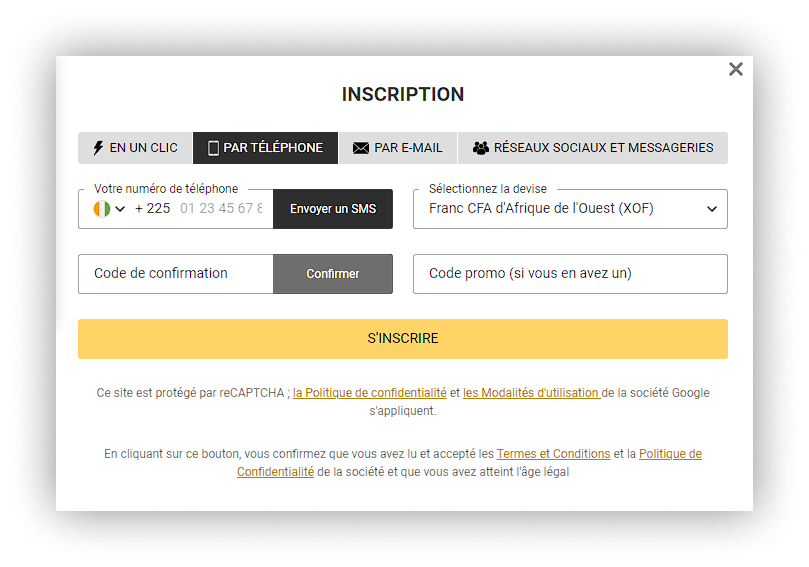Click the +225 dialing code prefix
This screenshot has height=567, width=809.
pyautogui.click(x=153, y=209)
